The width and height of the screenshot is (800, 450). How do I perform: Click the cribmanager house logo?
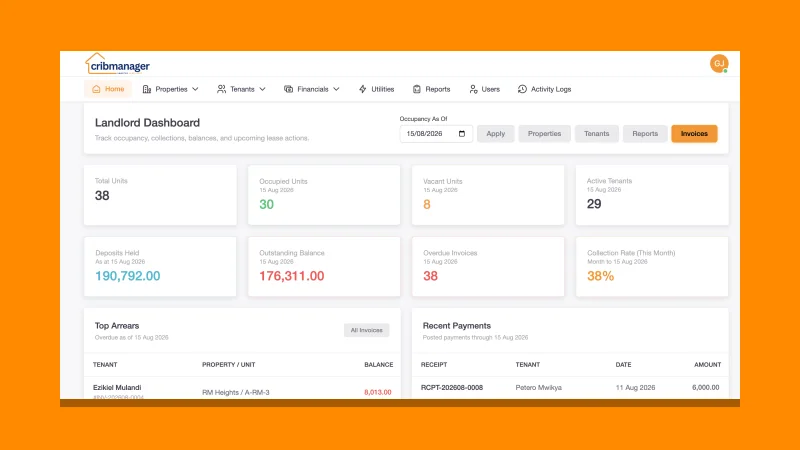point(117,64)
